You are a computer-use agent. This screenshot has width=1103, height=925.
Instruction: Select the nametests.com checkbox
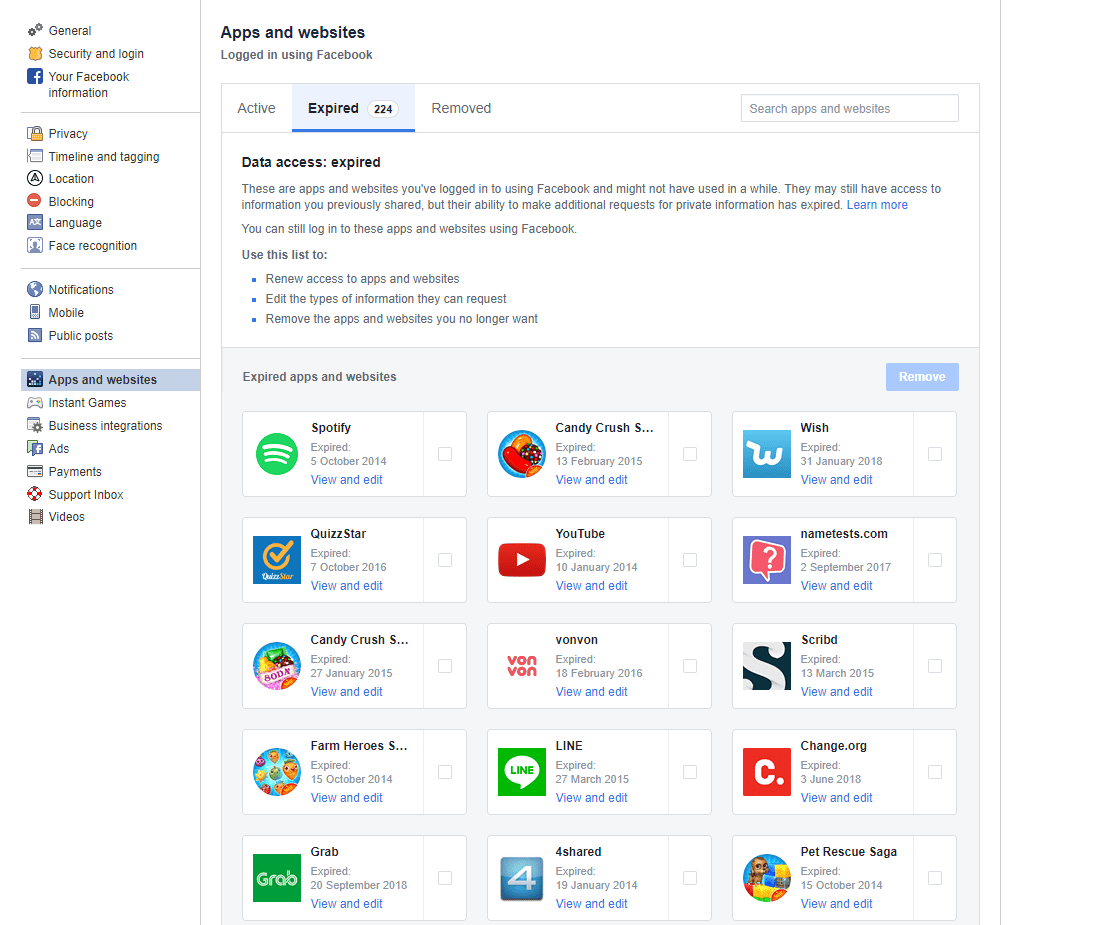tap(935, 560)
